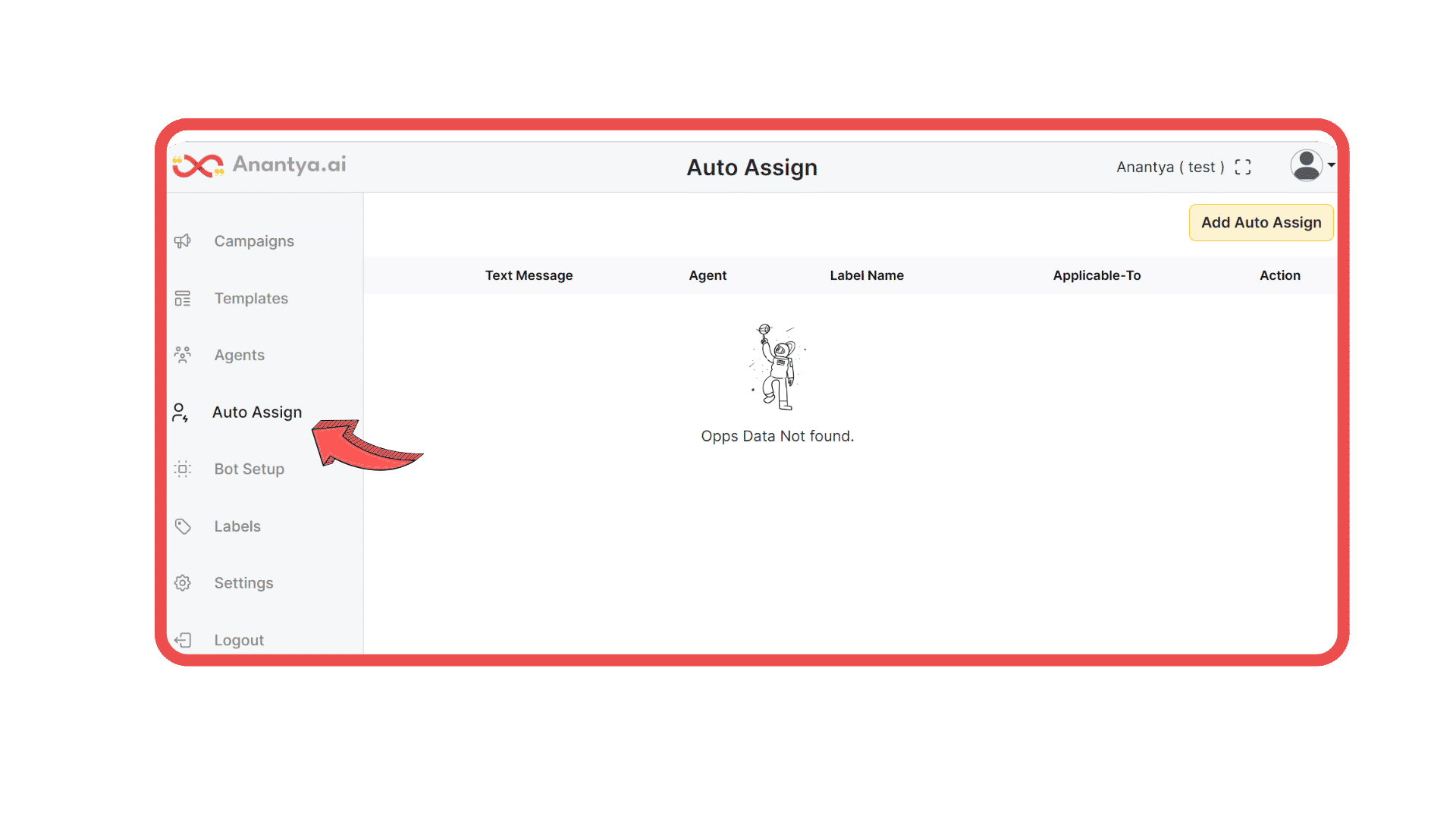Expand the profile dropdown arrow
1456x819 pixels.
(1331, 165)
